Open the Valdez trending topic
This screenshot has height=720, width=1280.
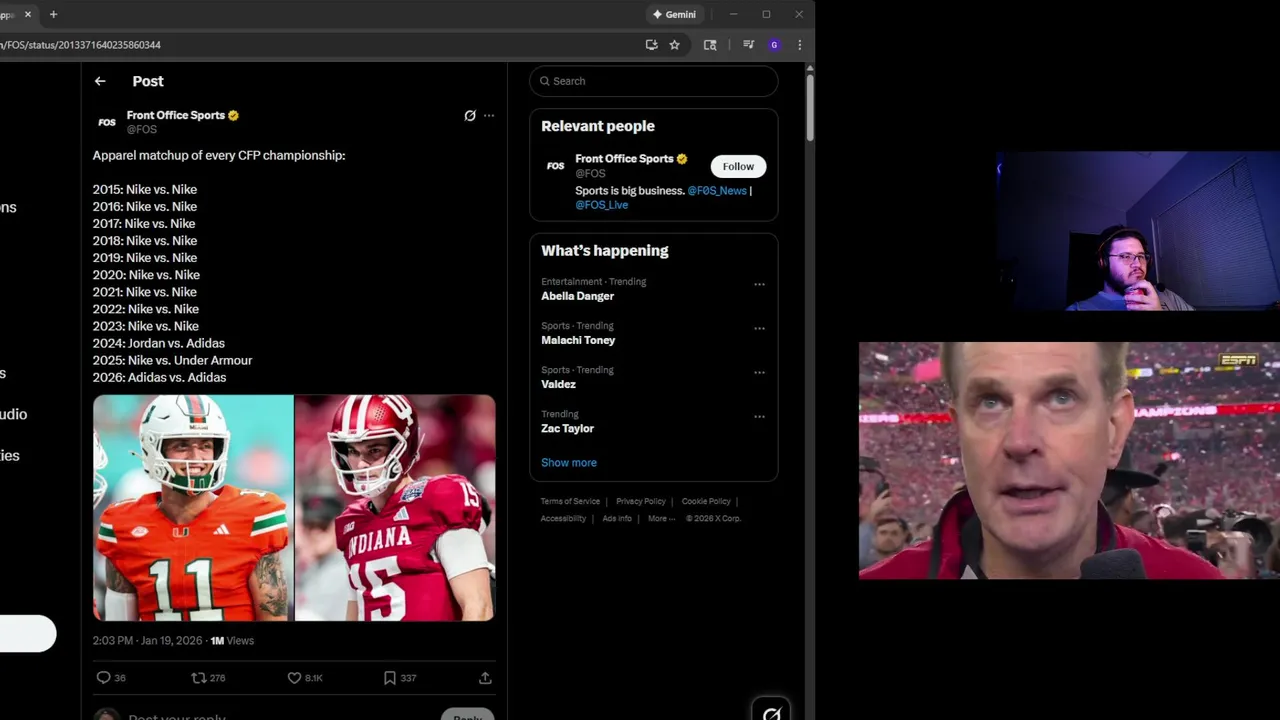click(x=558, y=384)
